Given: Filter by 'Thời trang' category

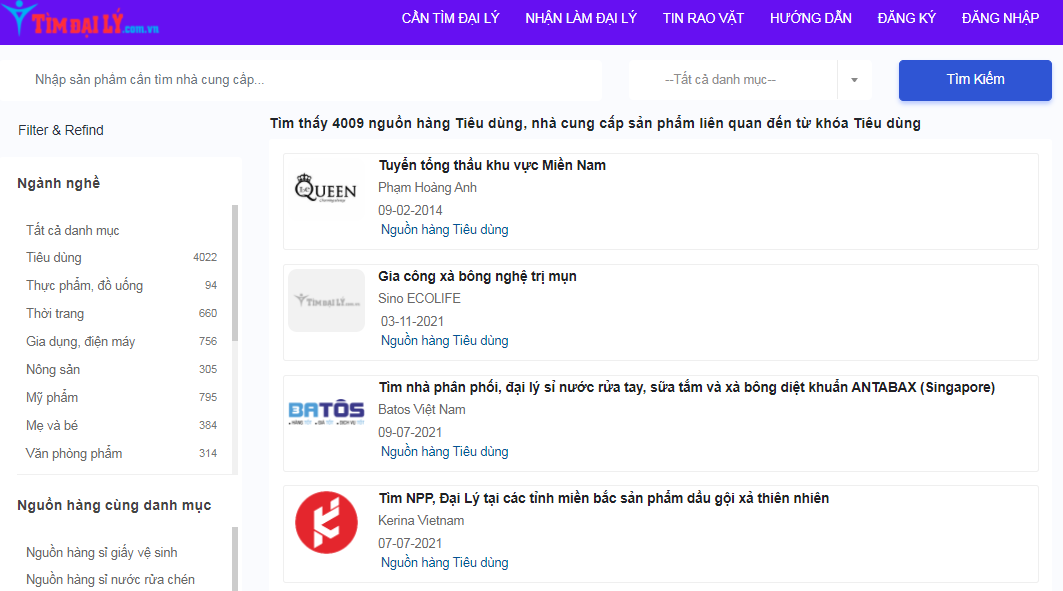Looking at the screenshot, I should 55,314.
